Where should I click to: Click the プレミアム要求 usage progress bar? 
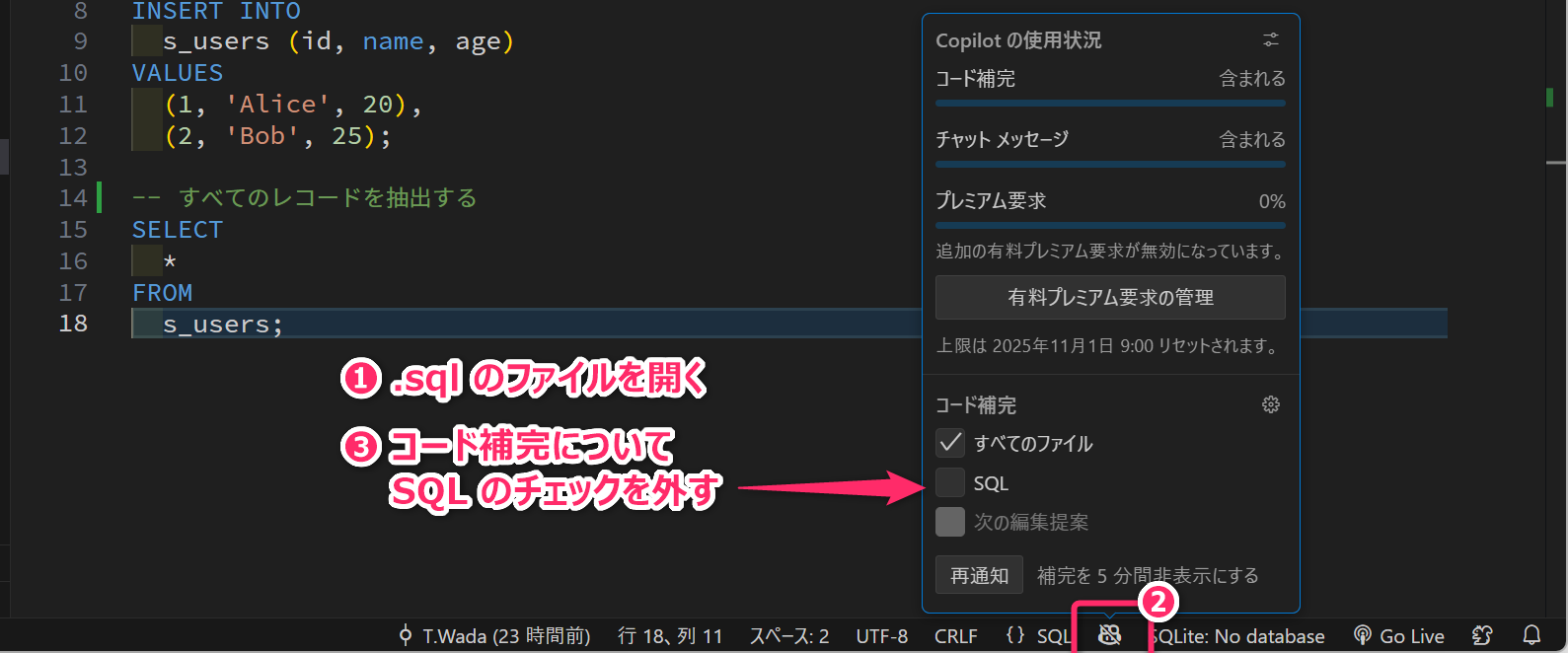point(1110,225)
